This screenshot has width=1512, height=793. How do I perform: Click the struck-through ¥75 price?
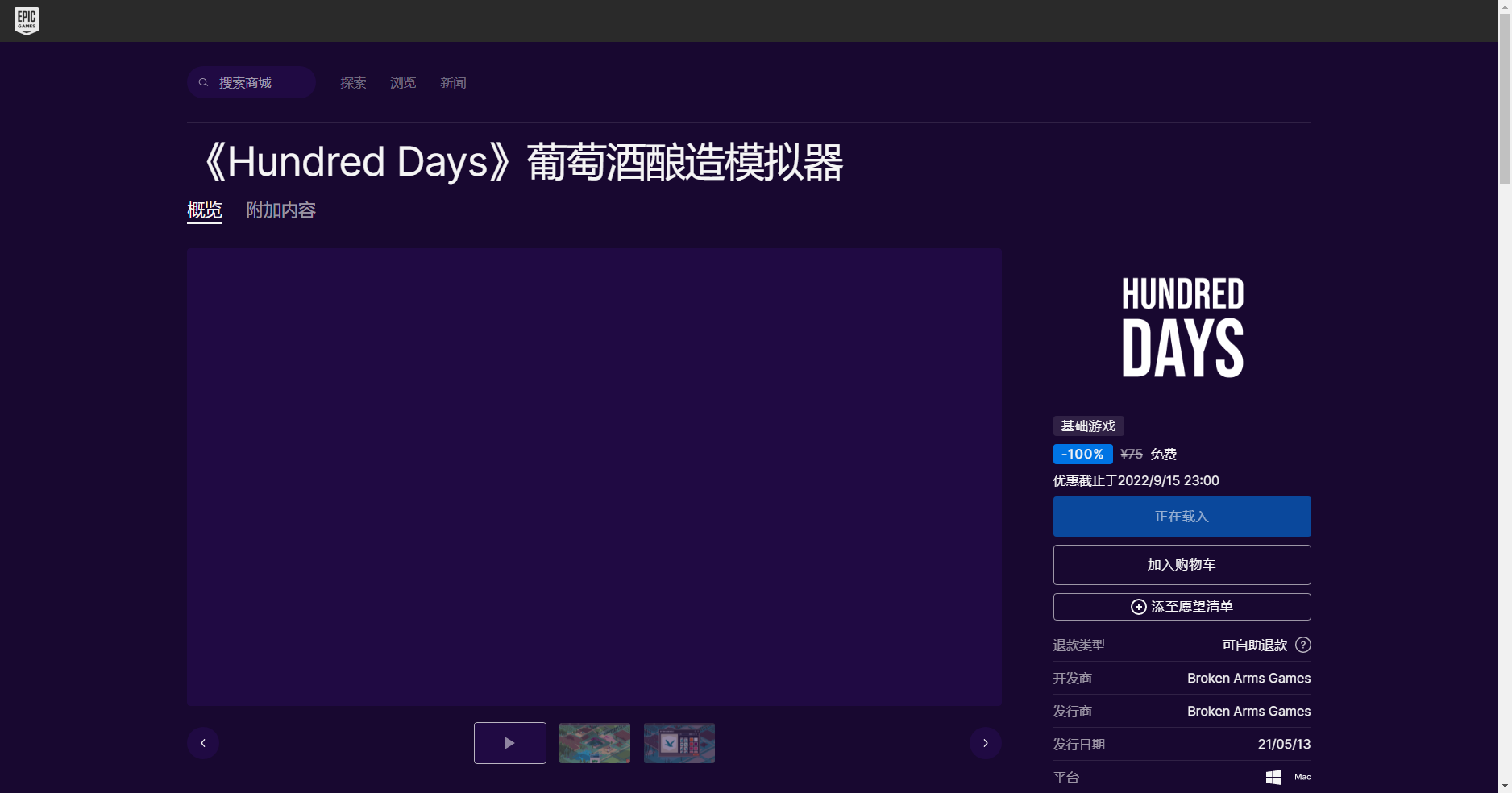pos(1132,455)
